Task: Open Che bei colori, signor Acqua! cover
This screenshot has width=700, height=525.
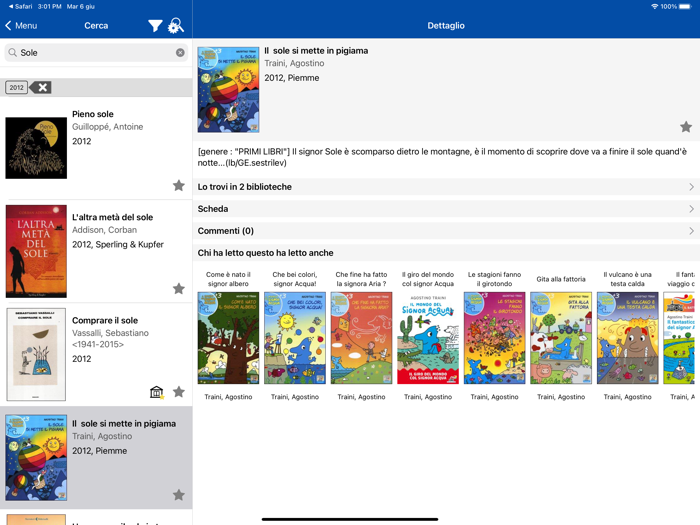Action: (x=295, y=338)
